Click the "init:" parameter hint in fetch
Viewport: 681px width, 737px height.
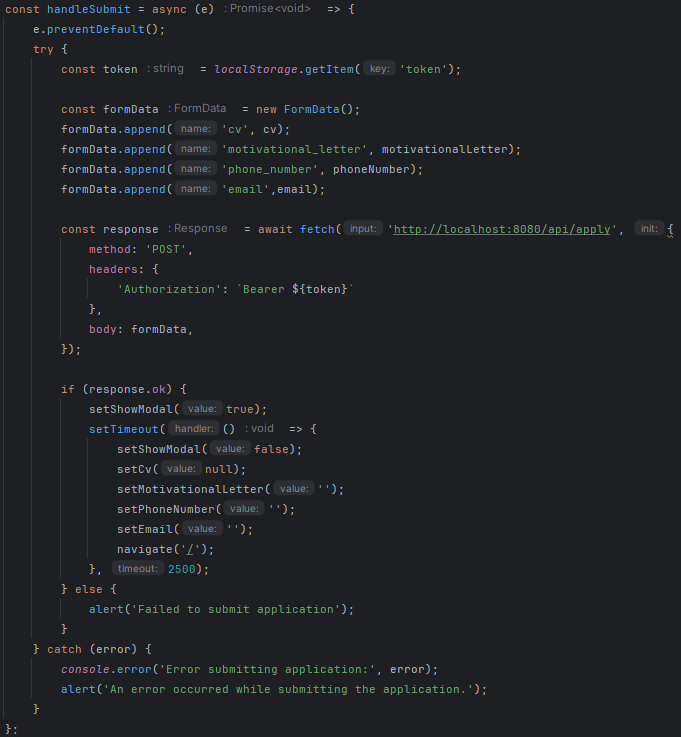pos(649,229)
